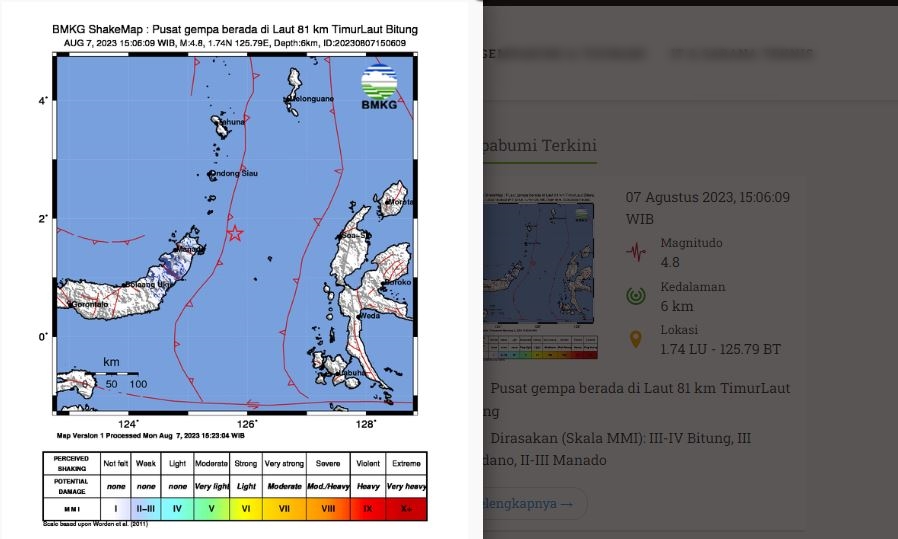This screenshot has width=898, height=539.
Task: Click the Labuha label on the map
Action: (350, 373)
